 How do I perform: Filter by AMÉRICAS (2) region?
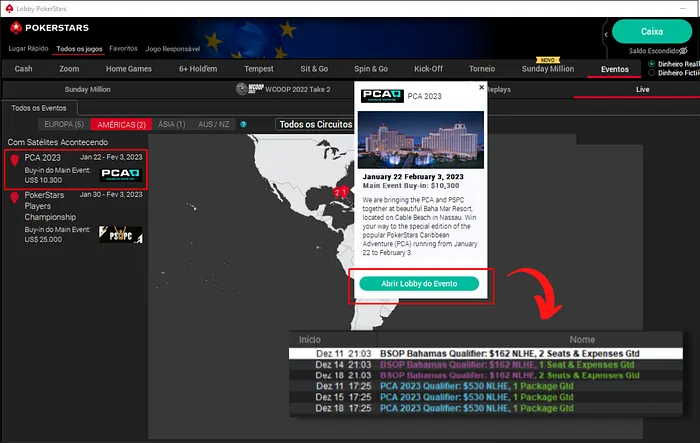point(121,125)
